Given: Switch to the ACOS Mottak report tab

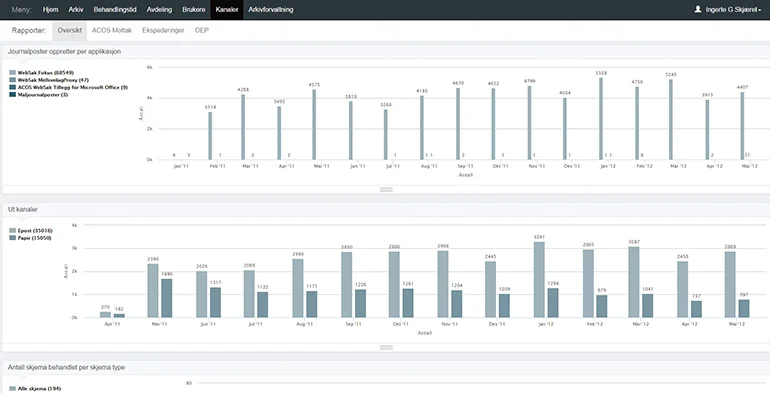Looking at the screenshot, I should click(112, 30).
